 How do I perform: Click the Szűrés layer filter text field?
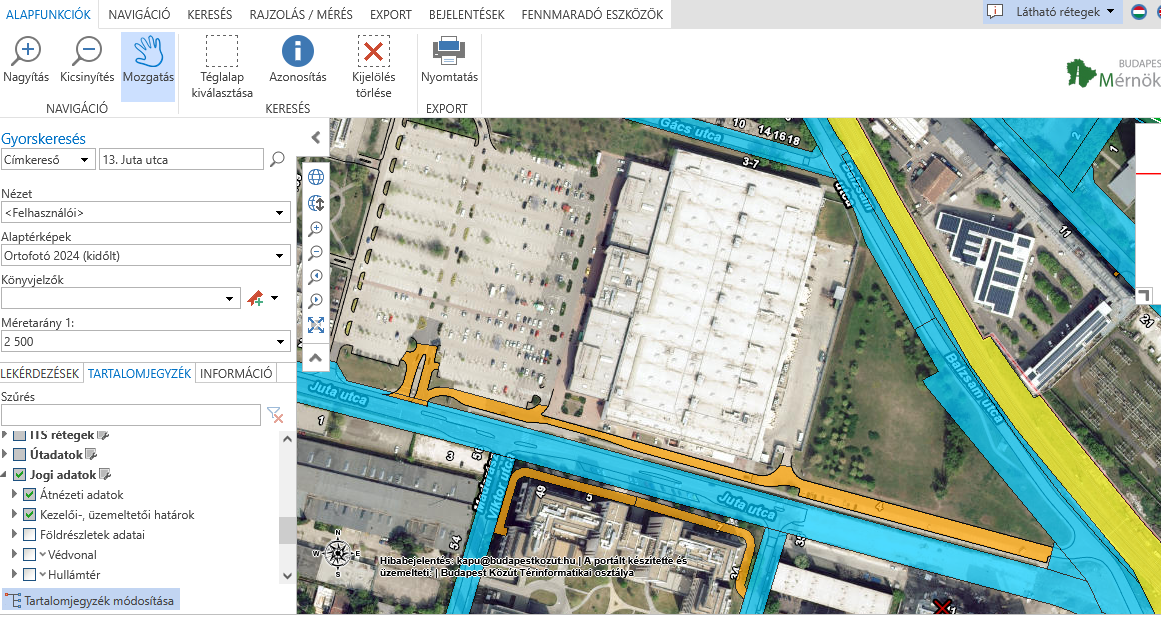pyautogui.click(x=130, y=415)
